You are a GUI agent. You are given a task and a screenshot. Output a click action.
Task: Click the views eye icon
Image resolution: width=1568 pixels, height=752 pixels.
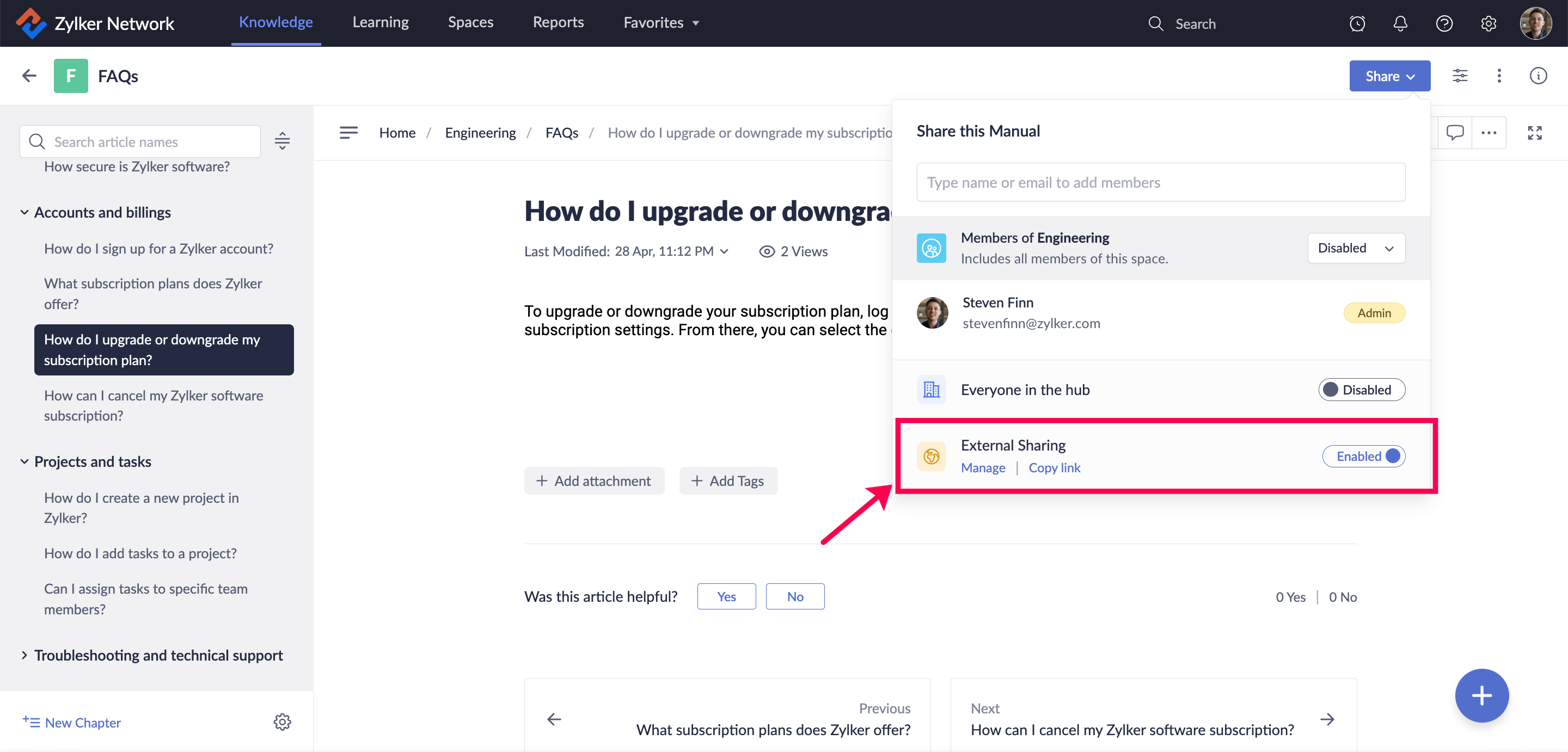[767, 251]
